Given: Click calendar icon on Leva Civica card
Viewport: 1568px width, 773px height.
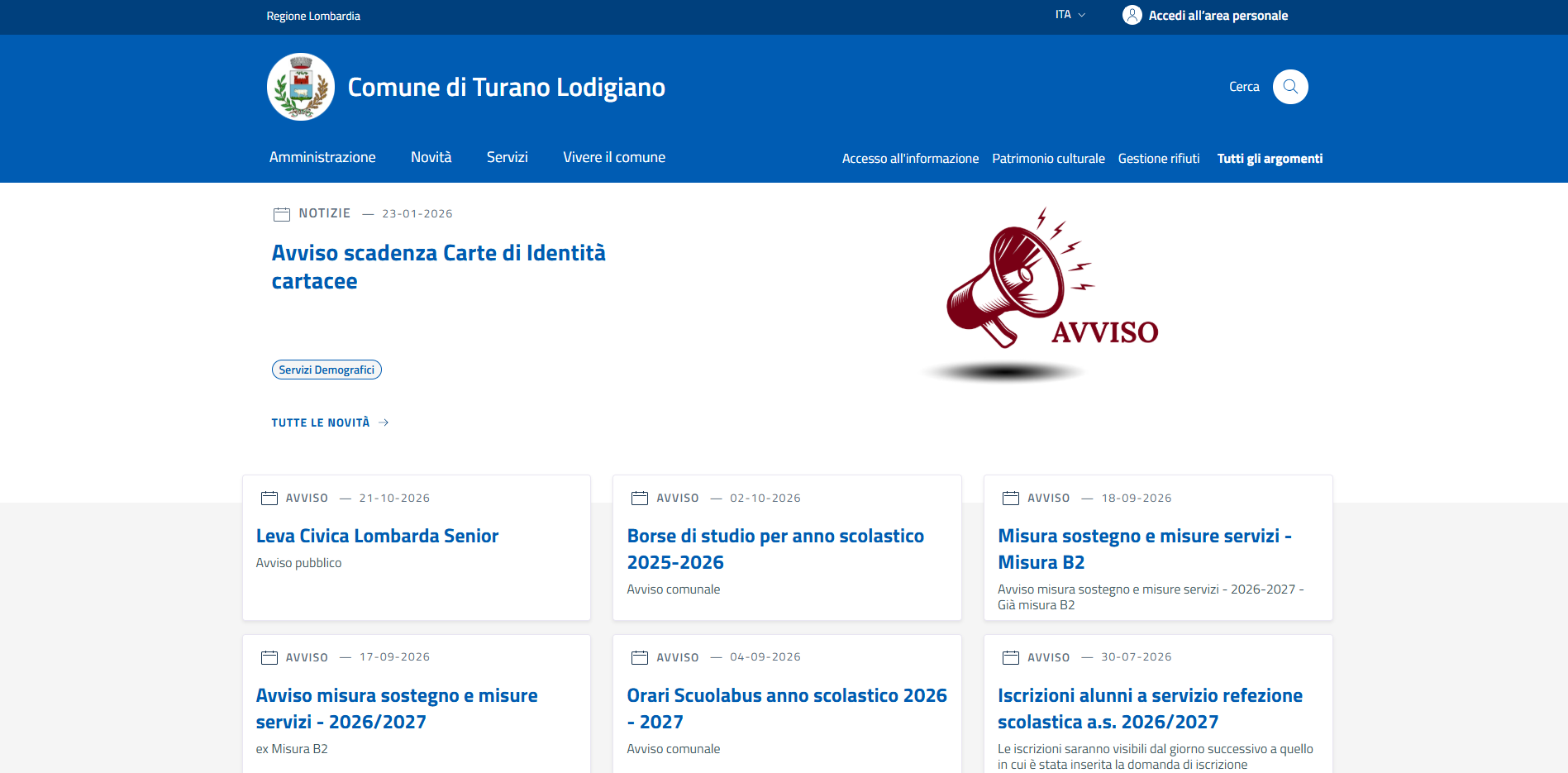Looking at the screenshot, I should click(x=269, y=498).
